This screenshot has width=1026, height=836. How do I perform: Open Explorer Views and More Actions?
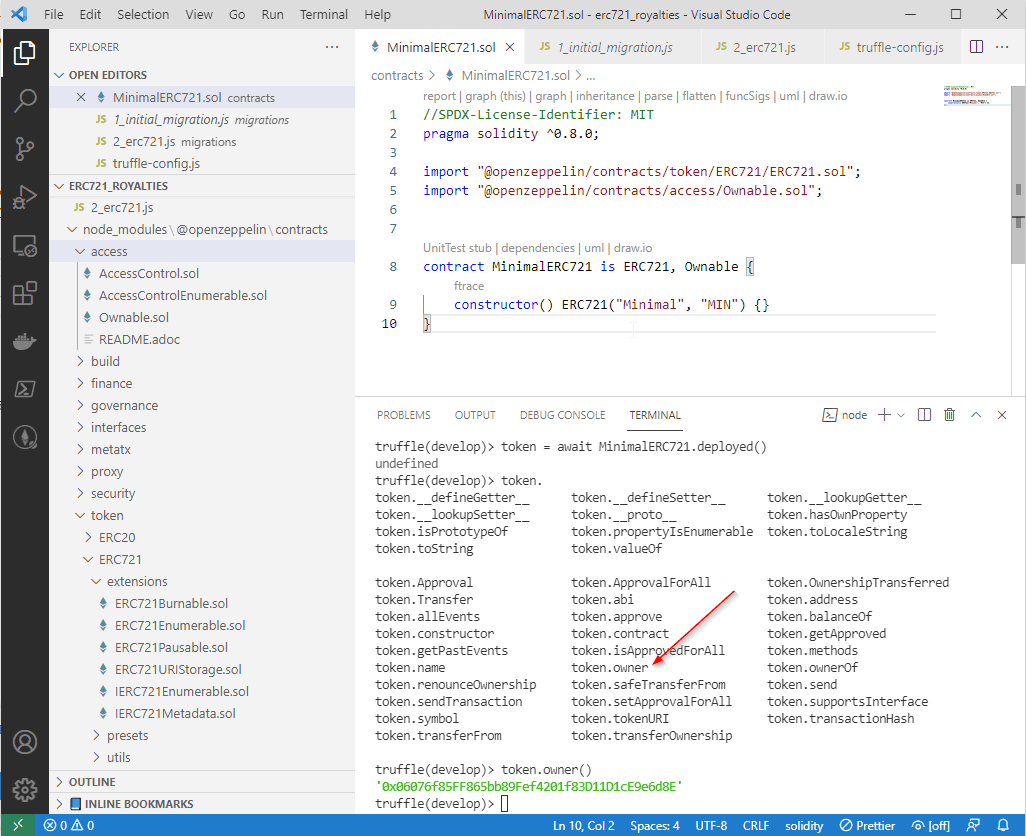click(332, 47)
